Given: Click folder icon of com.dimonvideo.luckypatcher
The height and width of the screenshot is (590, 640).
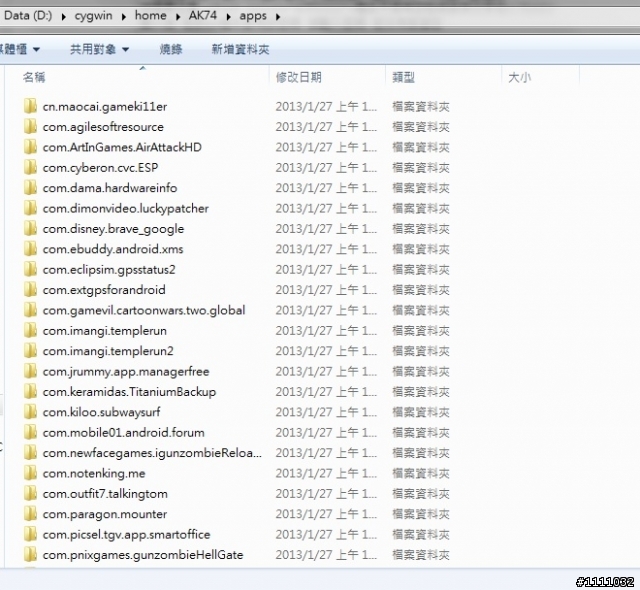Looking at the screenshot, I should click(x=31, y=208).
